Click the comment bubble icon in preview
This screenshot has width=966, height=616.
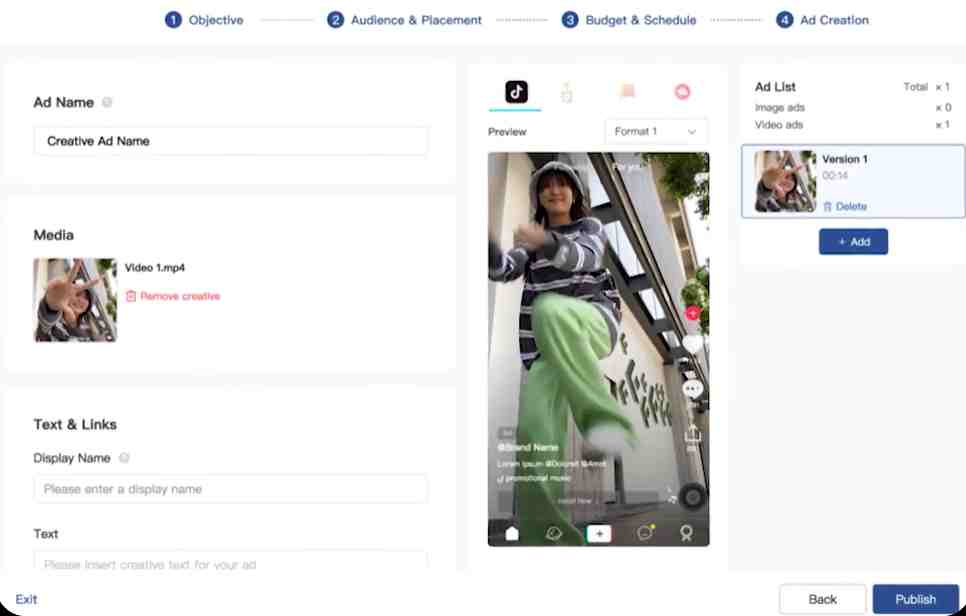tap(693, 389)
